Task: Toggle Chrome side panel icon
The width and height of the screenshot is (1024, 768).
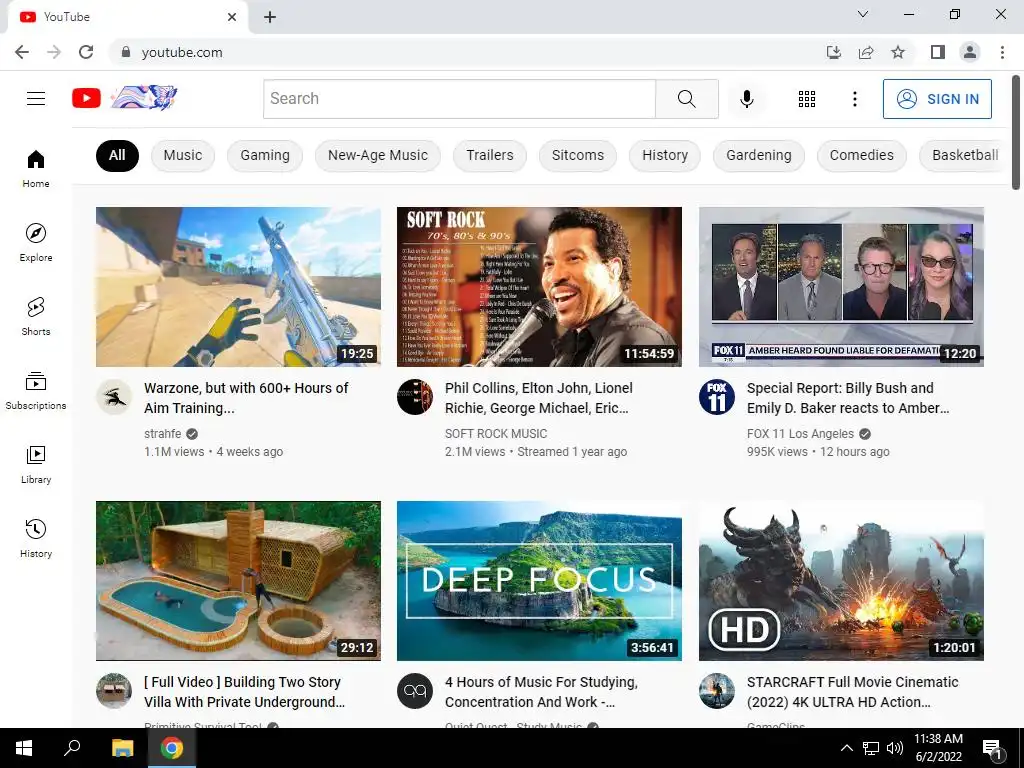Action: [938, 52]
